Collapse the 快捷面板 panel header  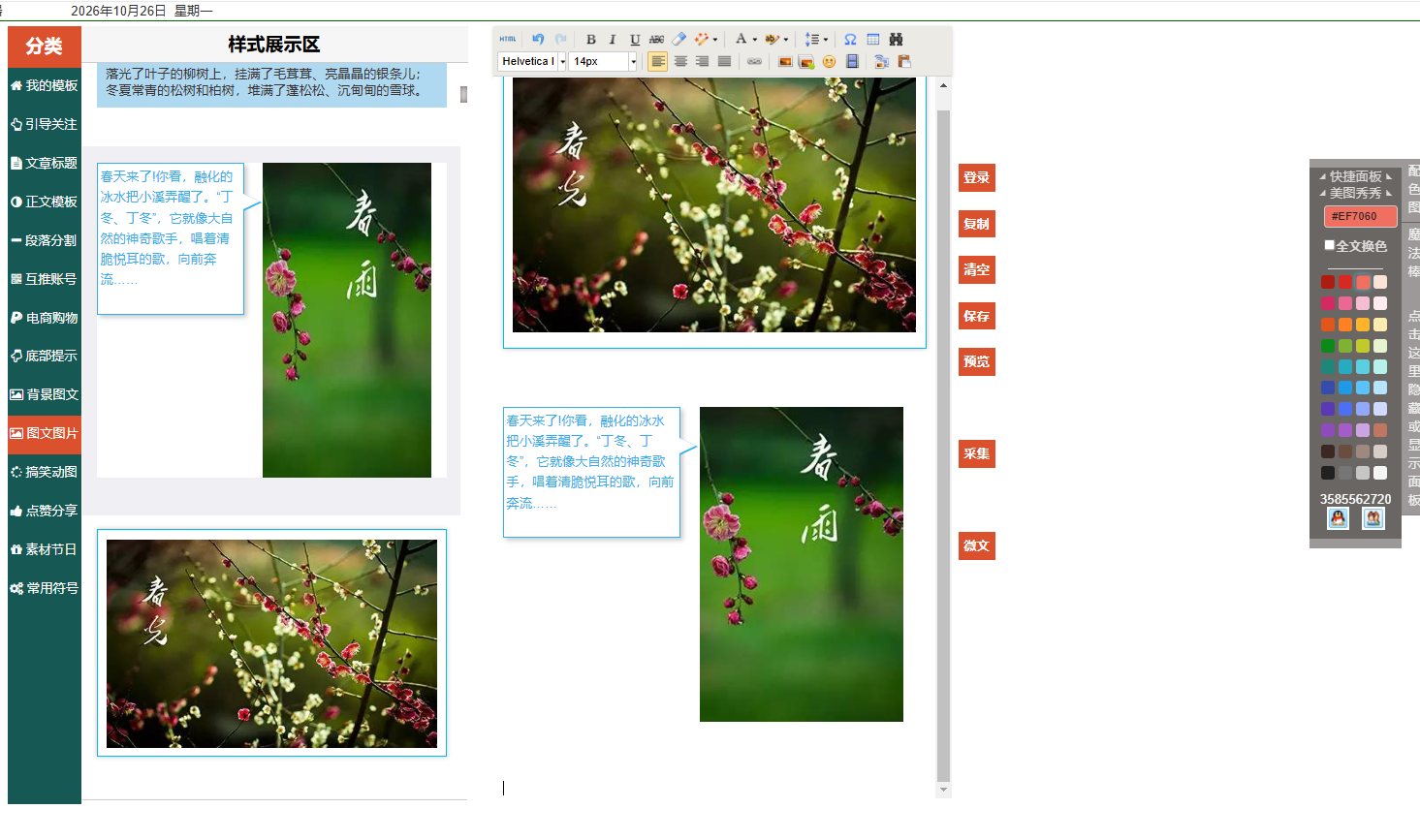click(x=1355, y=176)
